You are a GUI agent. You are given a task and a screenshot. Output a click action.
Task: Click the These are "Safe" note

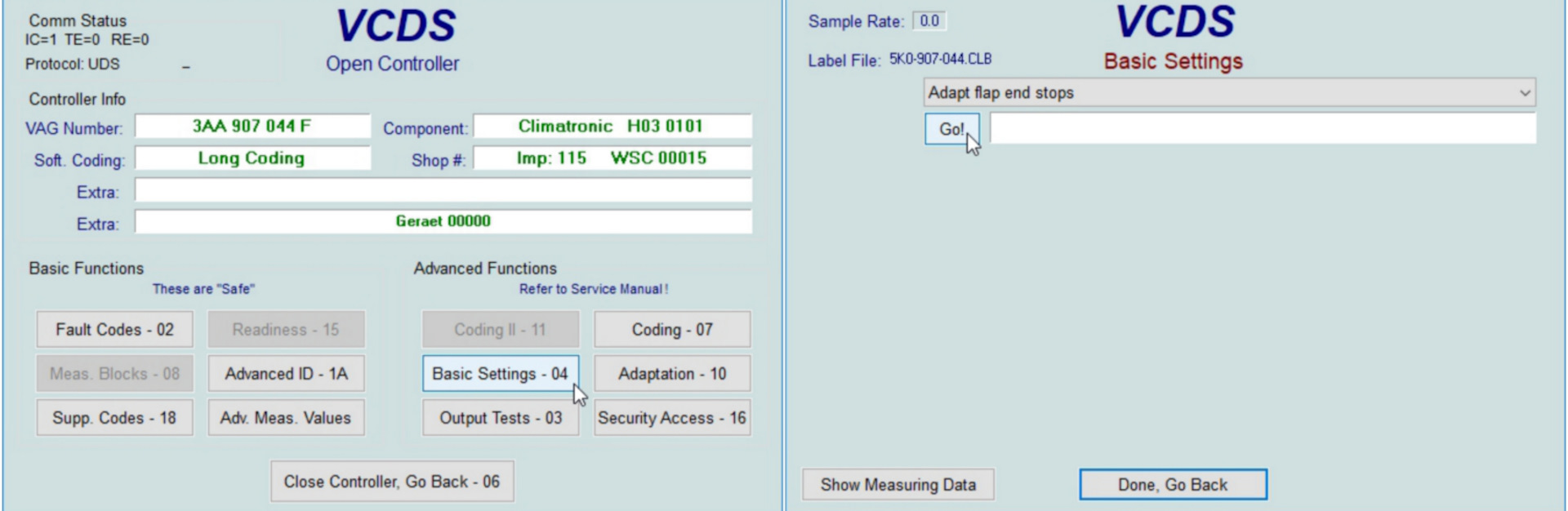point(203,289)
